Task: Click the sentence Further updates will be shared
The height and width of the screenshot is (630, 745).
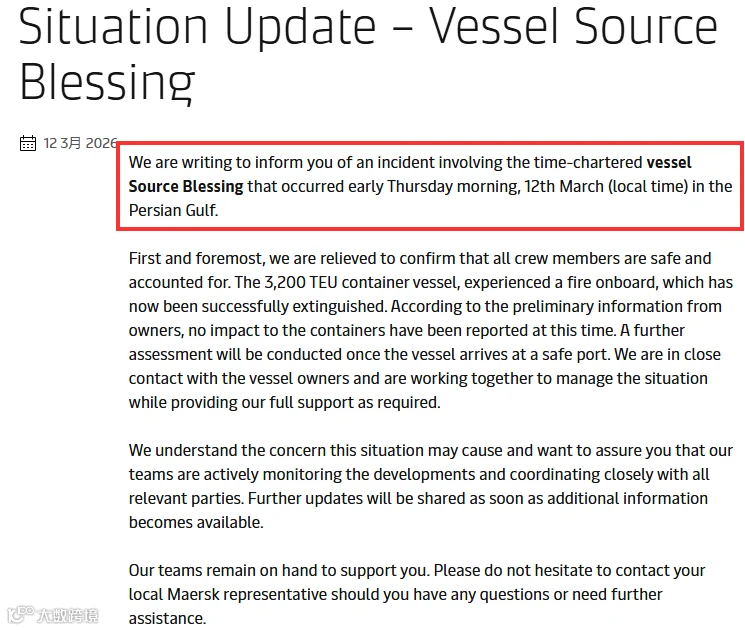Action: [x=418, y=510]
